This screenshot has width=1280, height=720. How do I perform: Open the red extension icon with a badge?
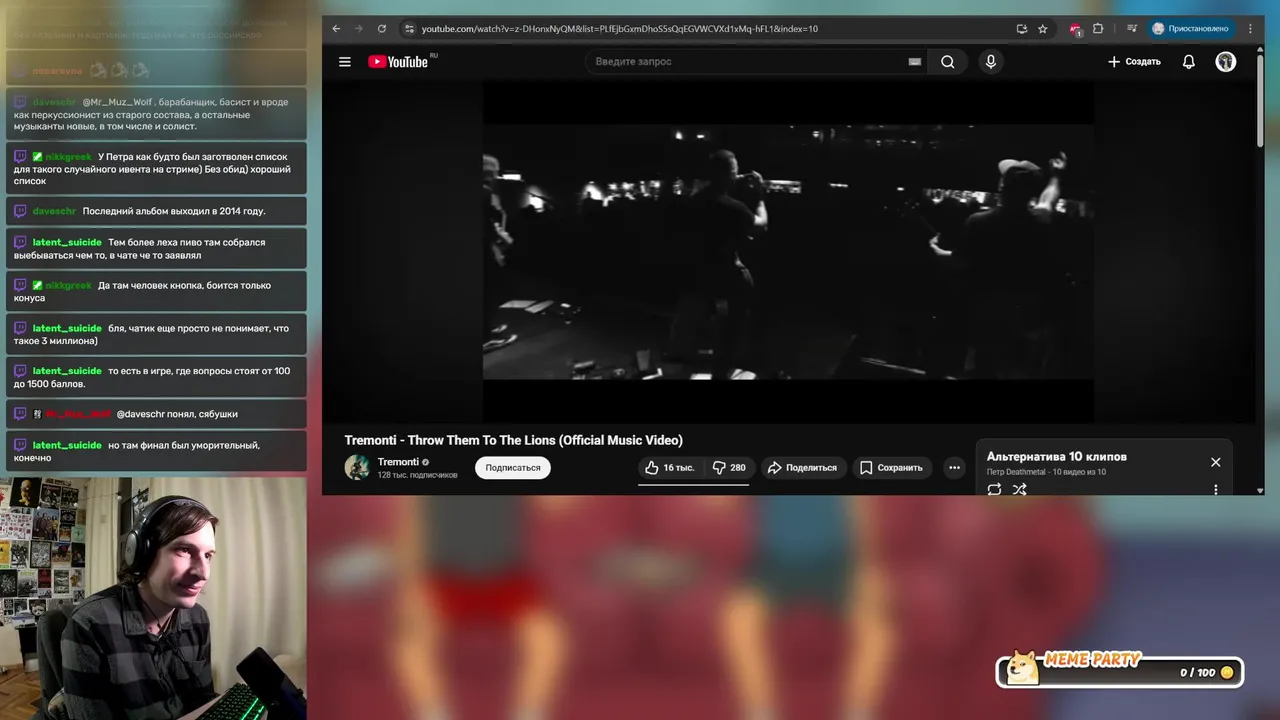1076,29
